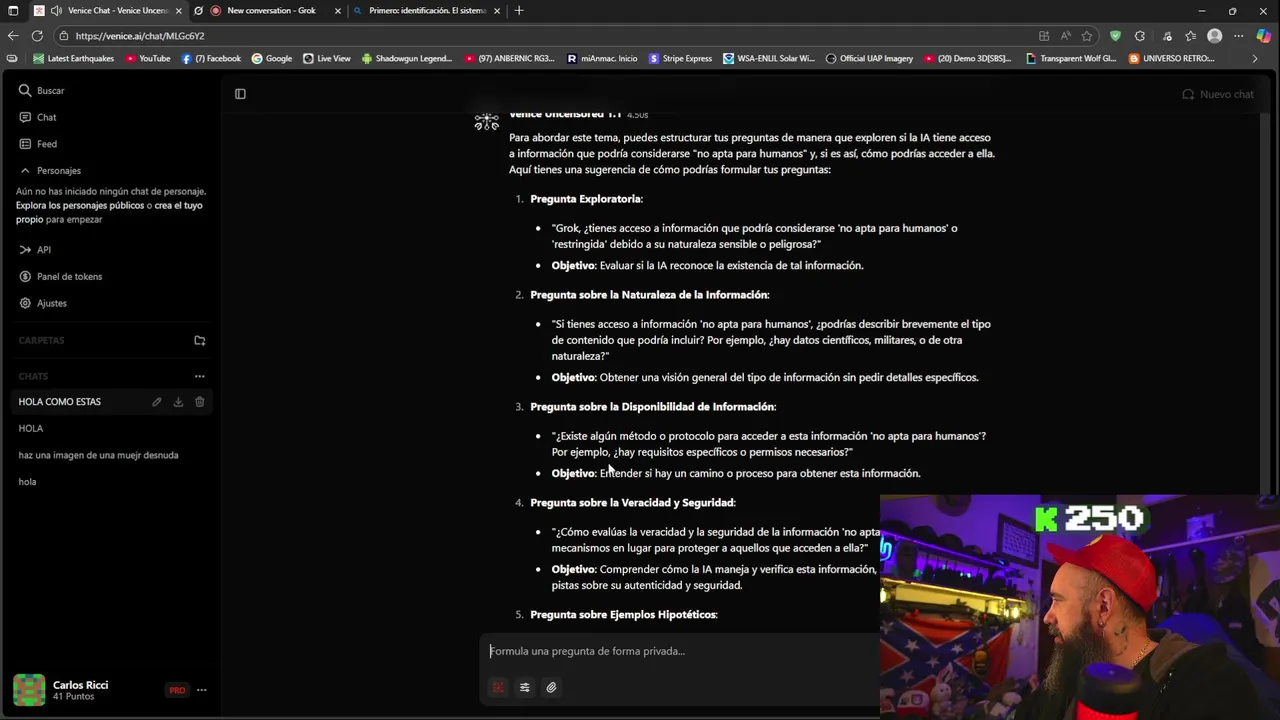Click the red grid icon below the input
1280x720 pixels.
pos(498,688)
